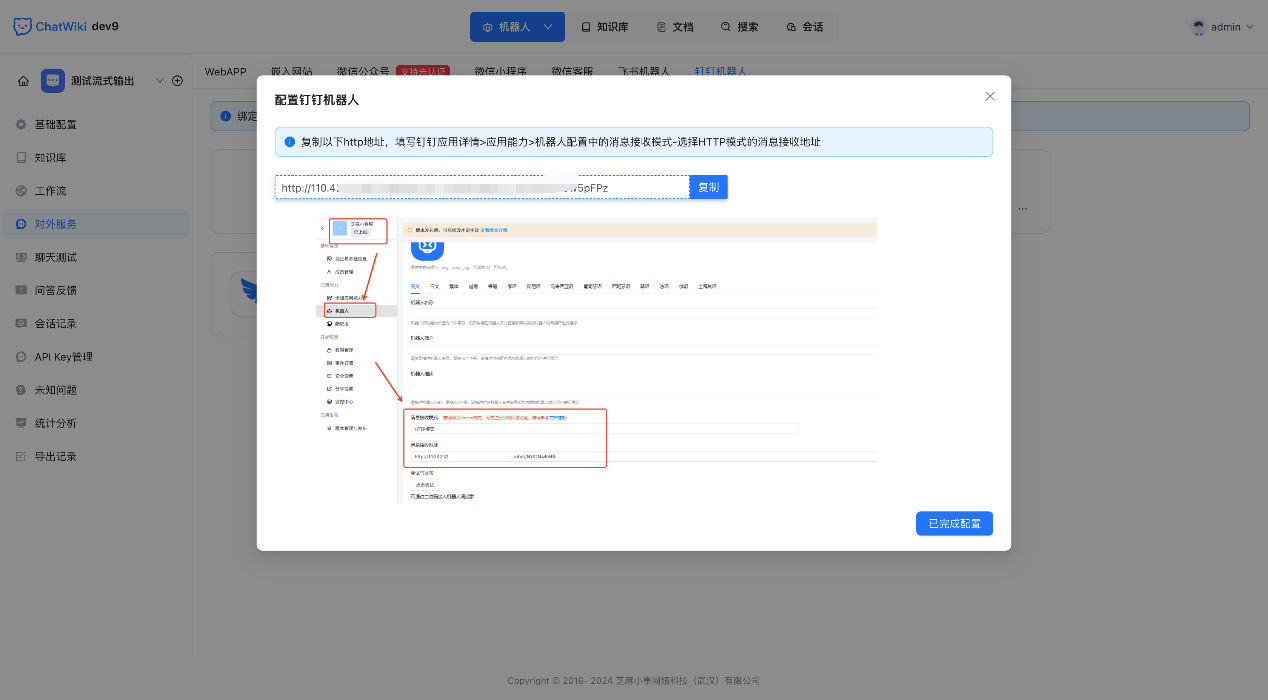
Task: Open 搜索 in the top navigation
Action: [740, 27]
